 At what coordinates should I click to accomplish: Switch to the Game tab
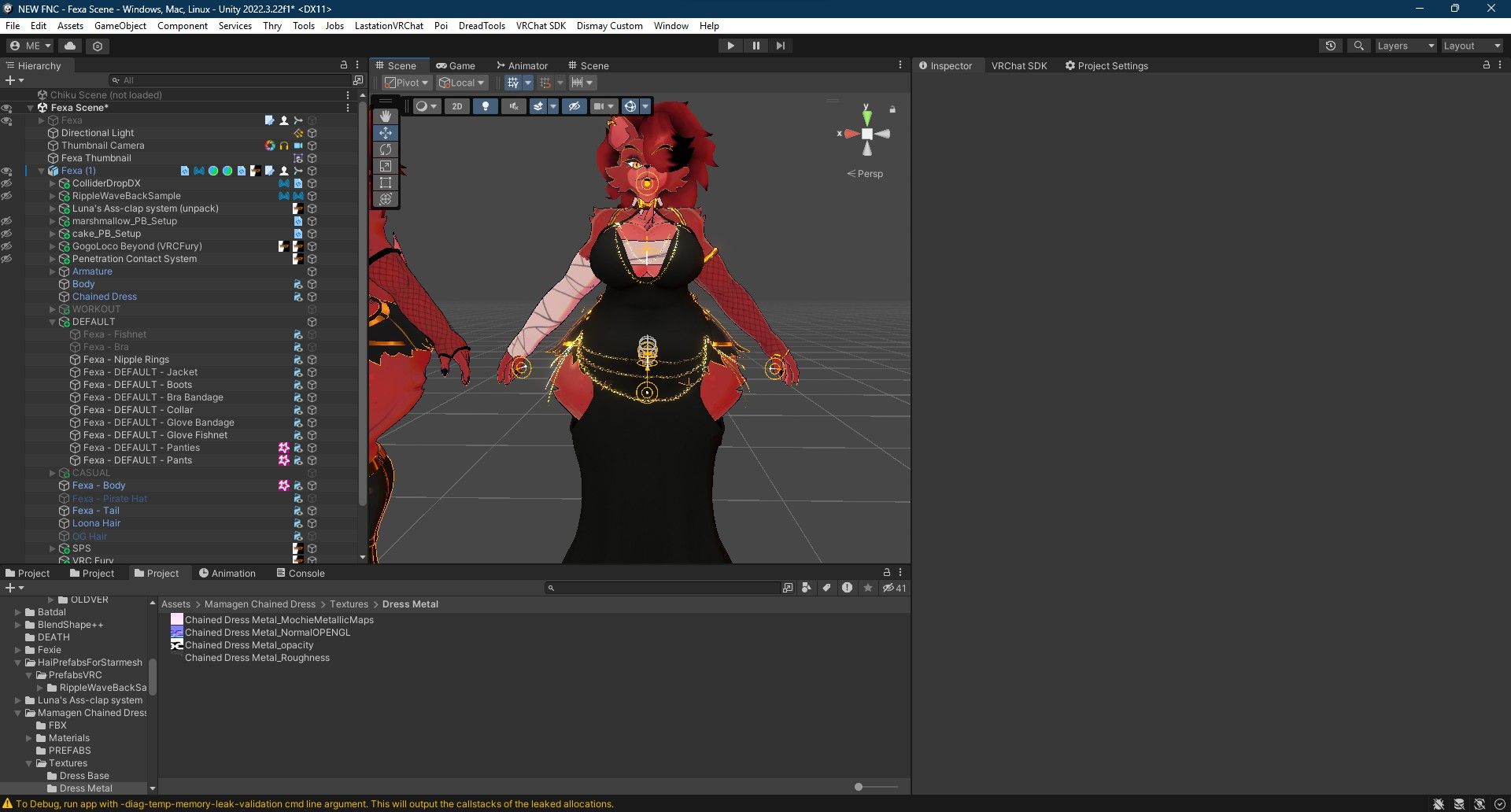pos(456,65)
